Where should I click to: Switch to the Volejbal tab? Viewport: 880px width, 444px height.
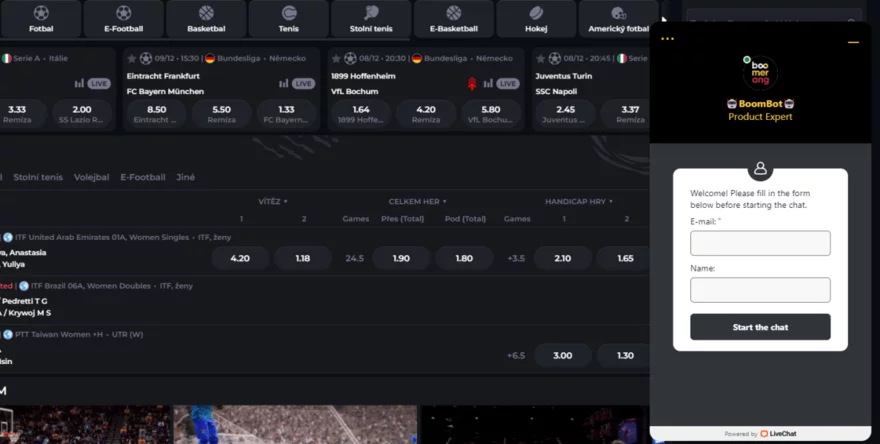[91, 177]
